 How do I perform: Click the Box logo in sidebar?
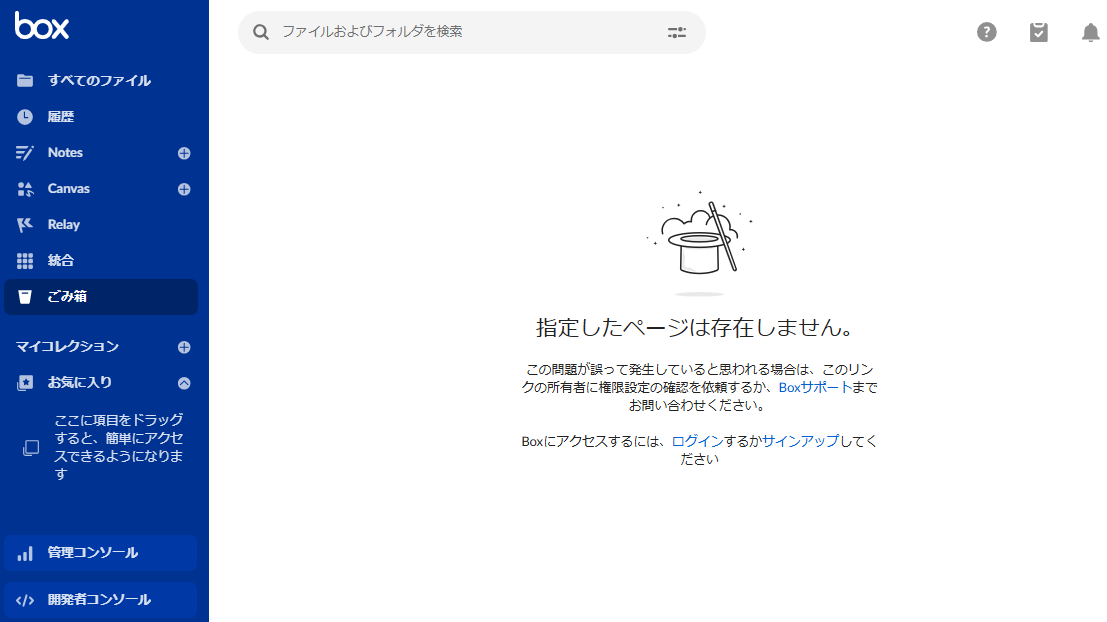coord(42,27)
